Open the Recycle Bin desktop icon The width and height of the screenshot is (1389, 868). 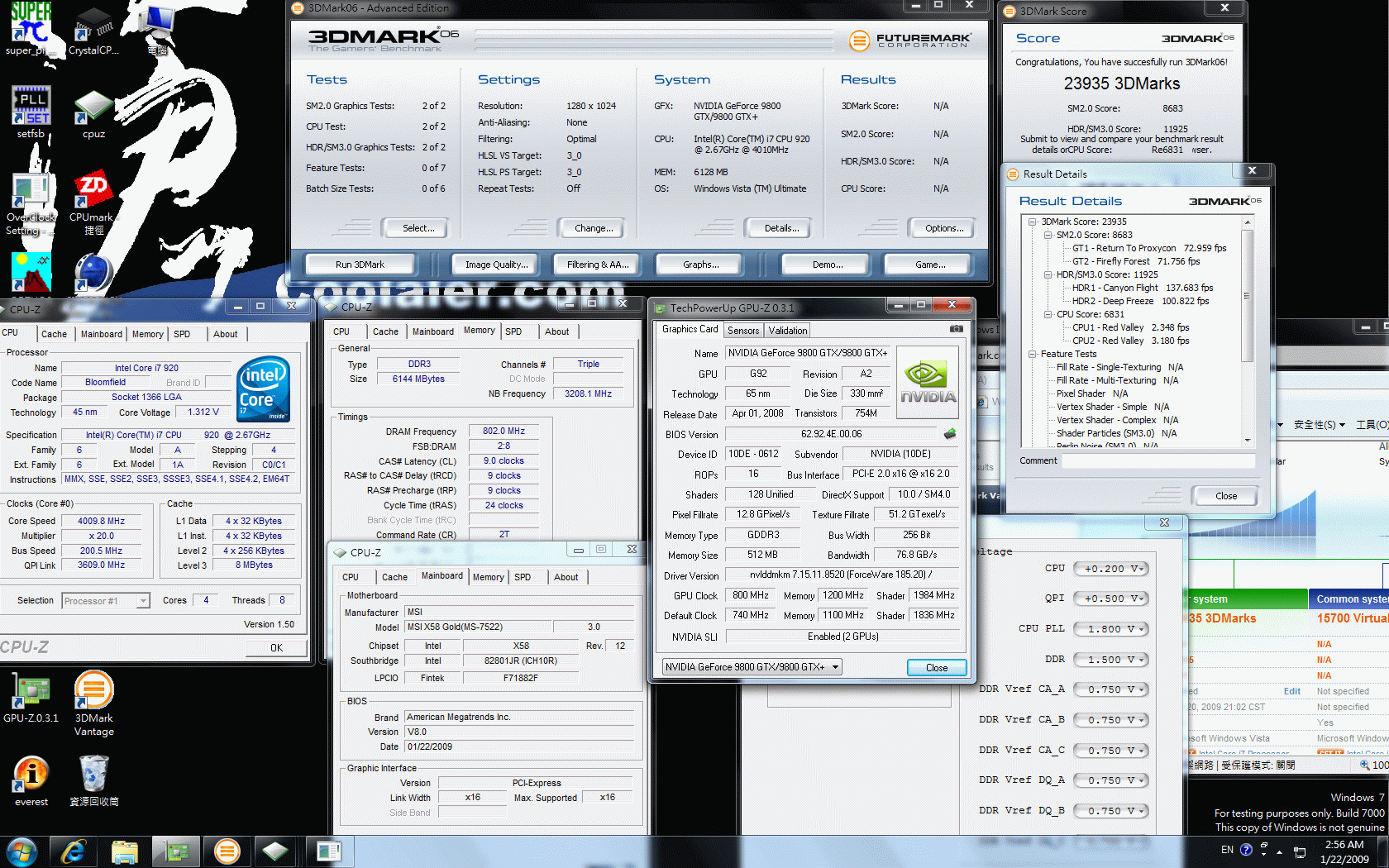pos(93,782)
